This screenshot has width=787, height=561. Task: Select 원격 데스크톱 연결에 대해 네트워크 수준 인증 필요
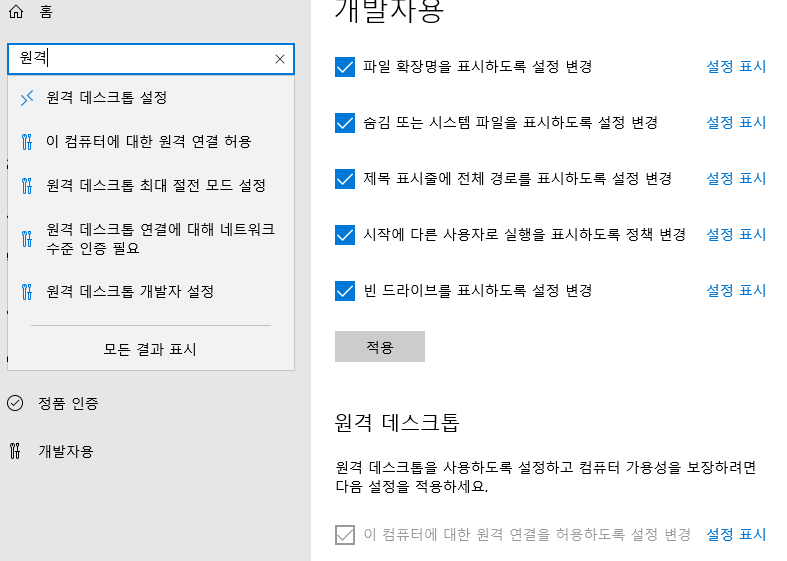coord(151,238)
